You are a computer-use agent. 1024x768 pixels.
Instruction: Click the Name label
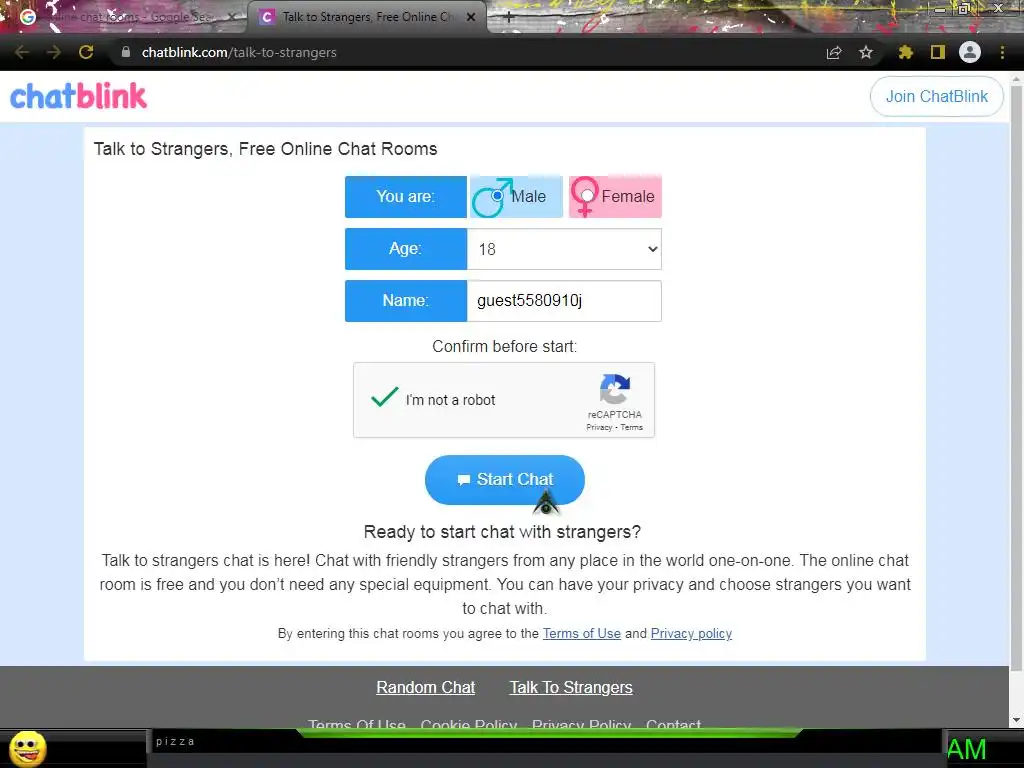(406, 300)
